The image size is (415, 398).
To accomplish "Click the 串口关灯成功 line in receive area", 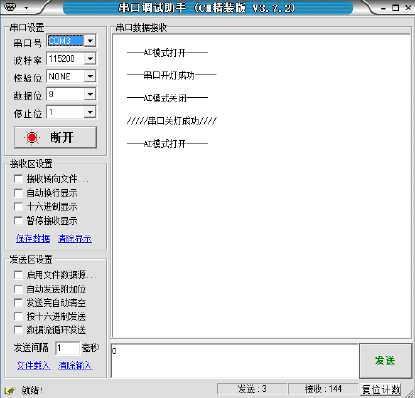I will click(172, 121).
